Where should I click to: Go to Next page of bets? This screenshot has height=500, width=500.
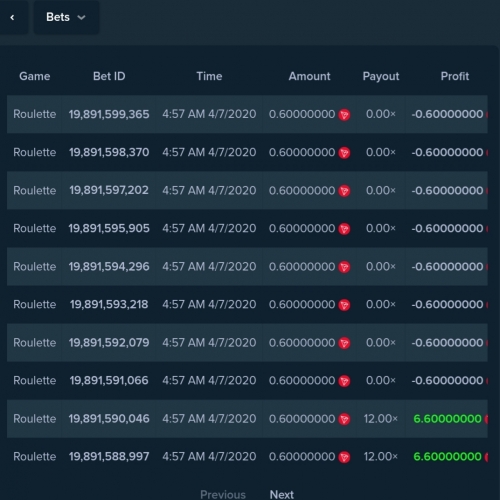click(x=282, y=494)
